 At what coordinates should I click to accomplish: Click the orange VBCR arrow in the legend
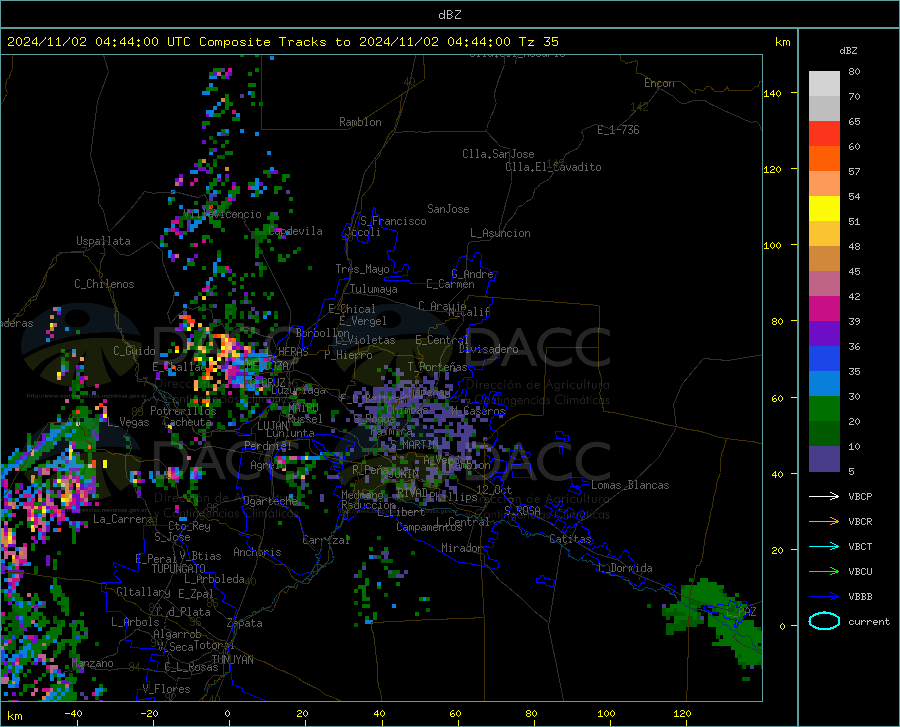(x=824, y=521)
